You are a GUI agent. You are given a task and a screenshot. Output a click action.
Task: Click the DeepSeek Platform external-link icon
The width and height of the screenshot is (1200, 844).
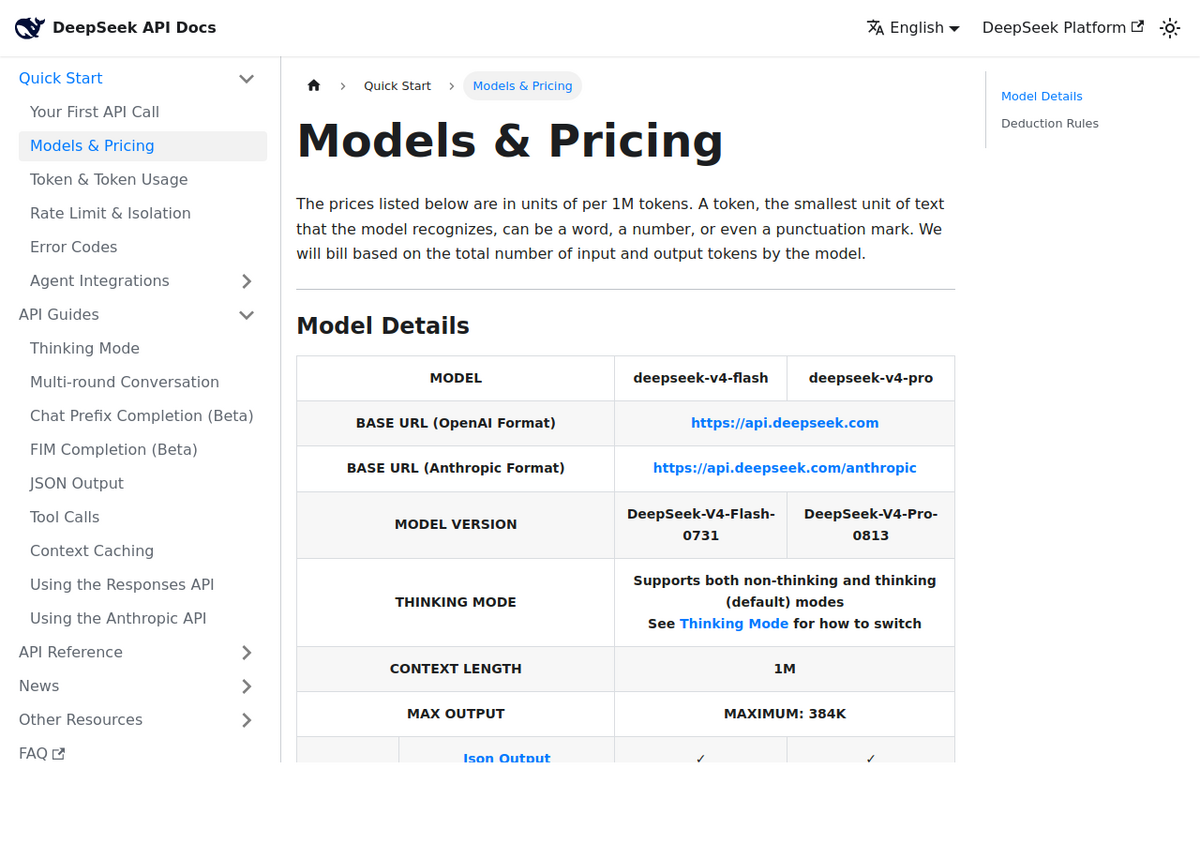1137,27
